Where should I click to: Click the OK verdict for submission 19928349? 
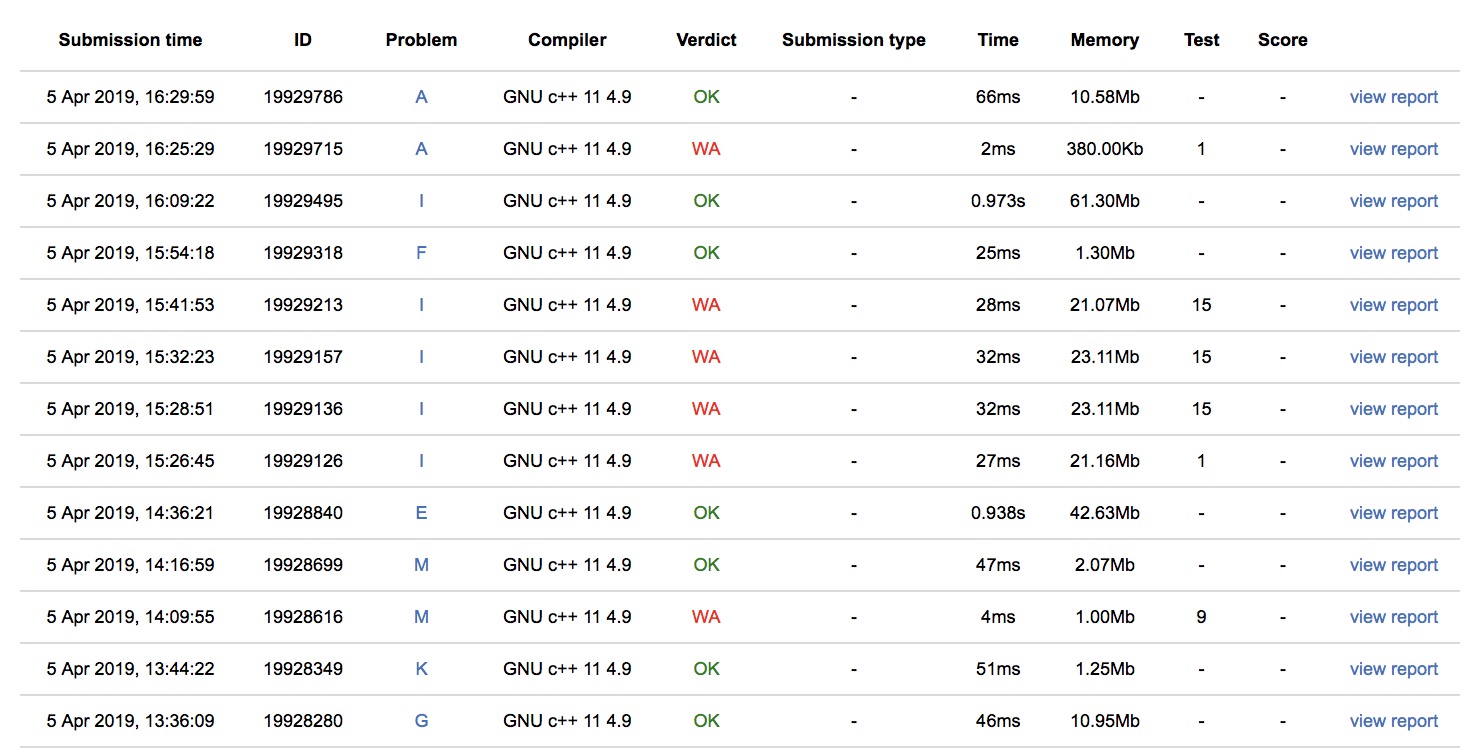[x=706, y=669]
